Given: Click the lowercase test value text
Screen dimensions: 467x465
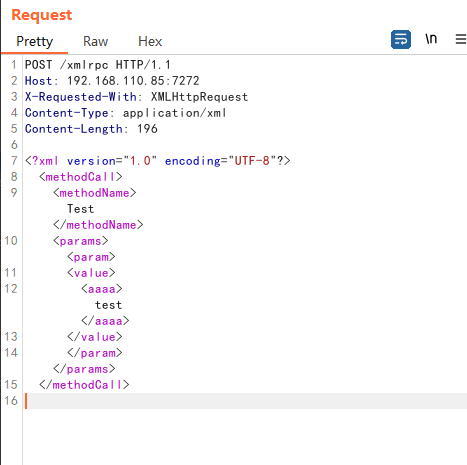Looking at the screenshot, I should pyautogui.click(x=109, y=305).
